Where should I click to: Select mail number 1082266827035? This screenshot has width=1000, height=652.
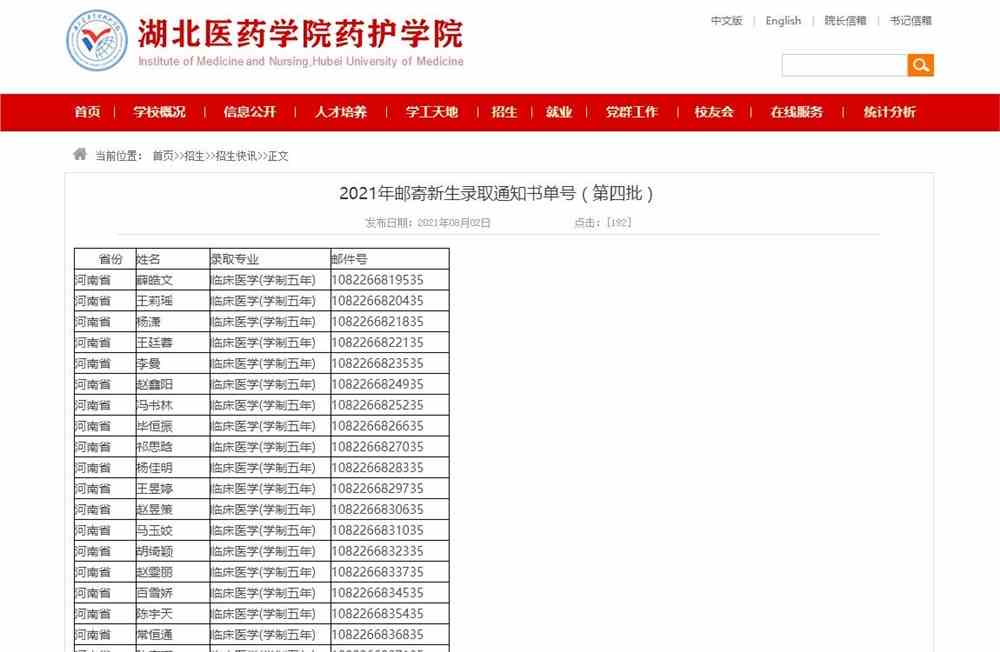pos(378,447)
